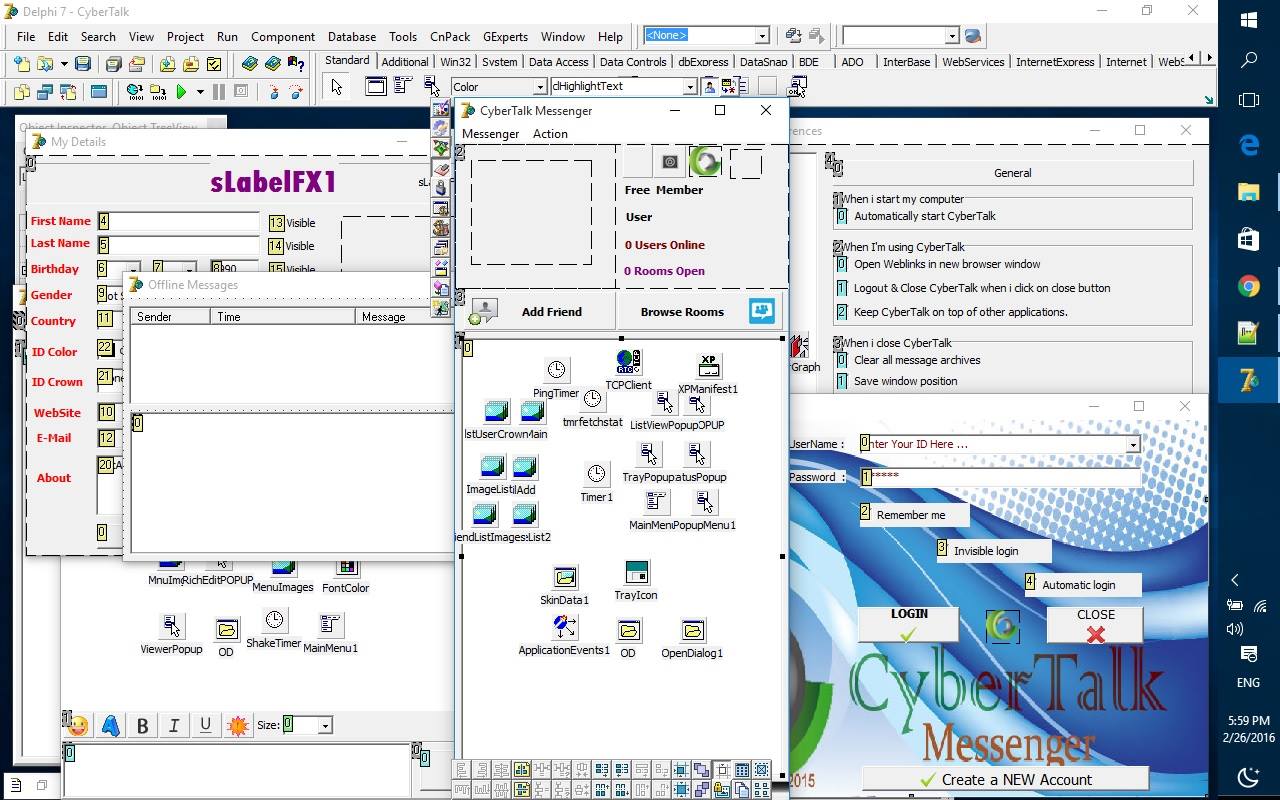Click the Add Friend button
Screen dimensions: 1280x800
(538, 311)
